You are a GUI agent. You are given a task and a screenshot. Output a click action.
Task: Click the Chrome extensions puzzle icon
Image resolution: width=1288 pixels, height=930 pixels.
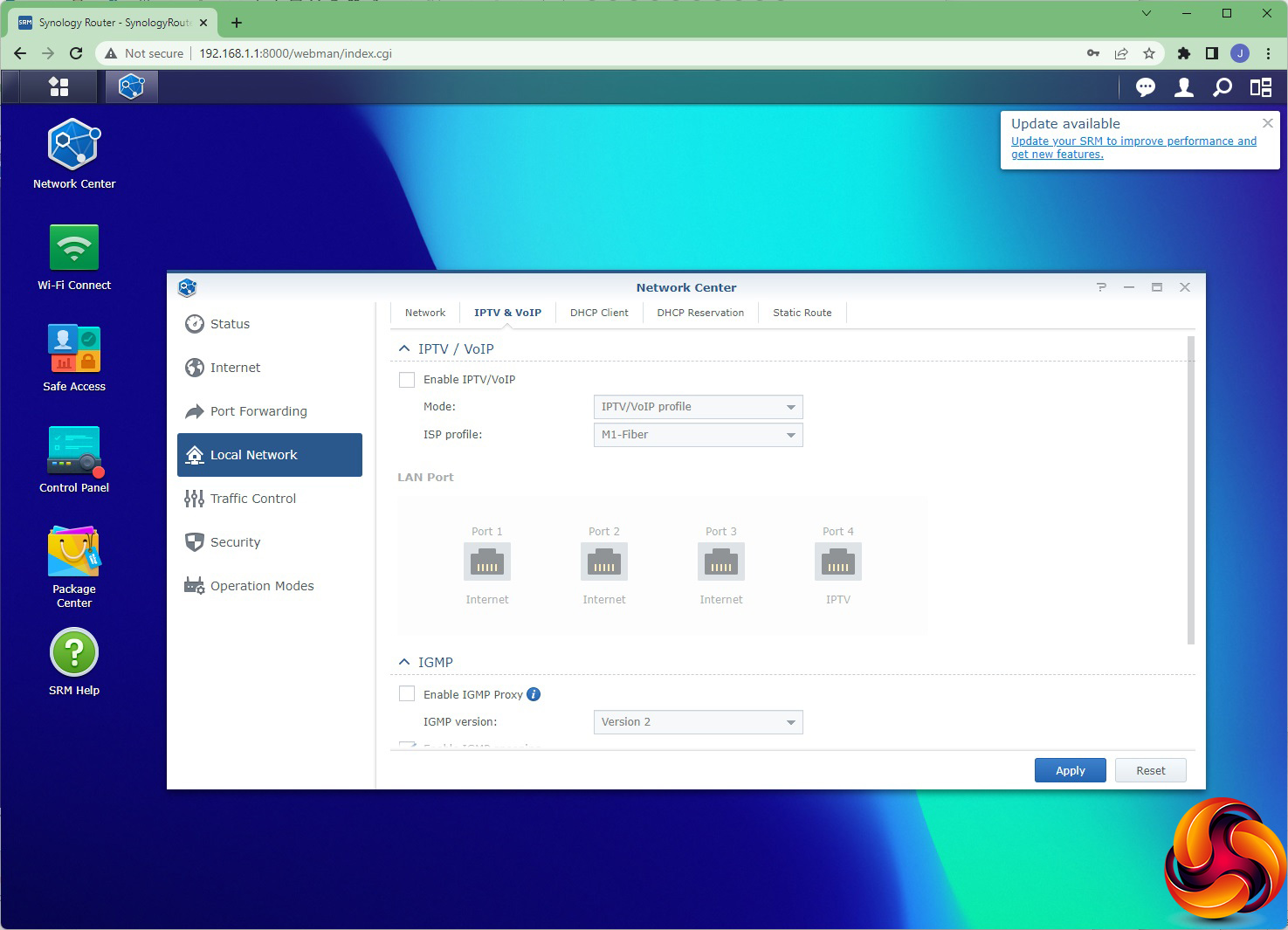[x=1184, y=53]
